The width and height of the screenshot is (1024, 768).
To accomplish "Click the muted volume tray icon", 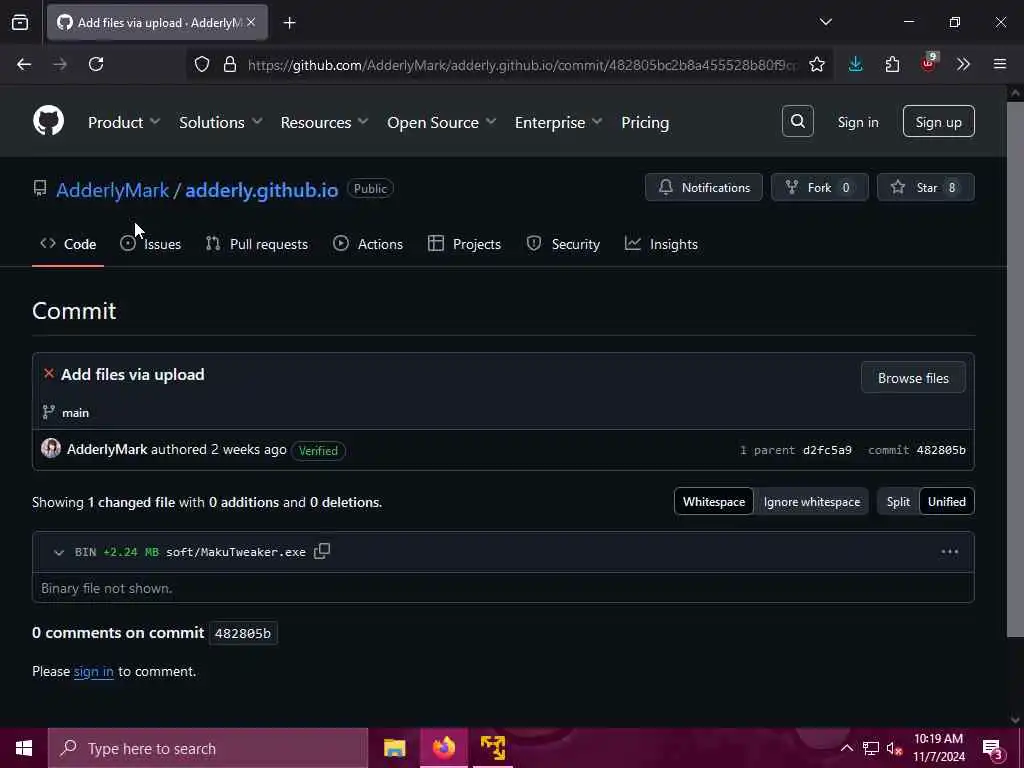I will pos(894,748).
